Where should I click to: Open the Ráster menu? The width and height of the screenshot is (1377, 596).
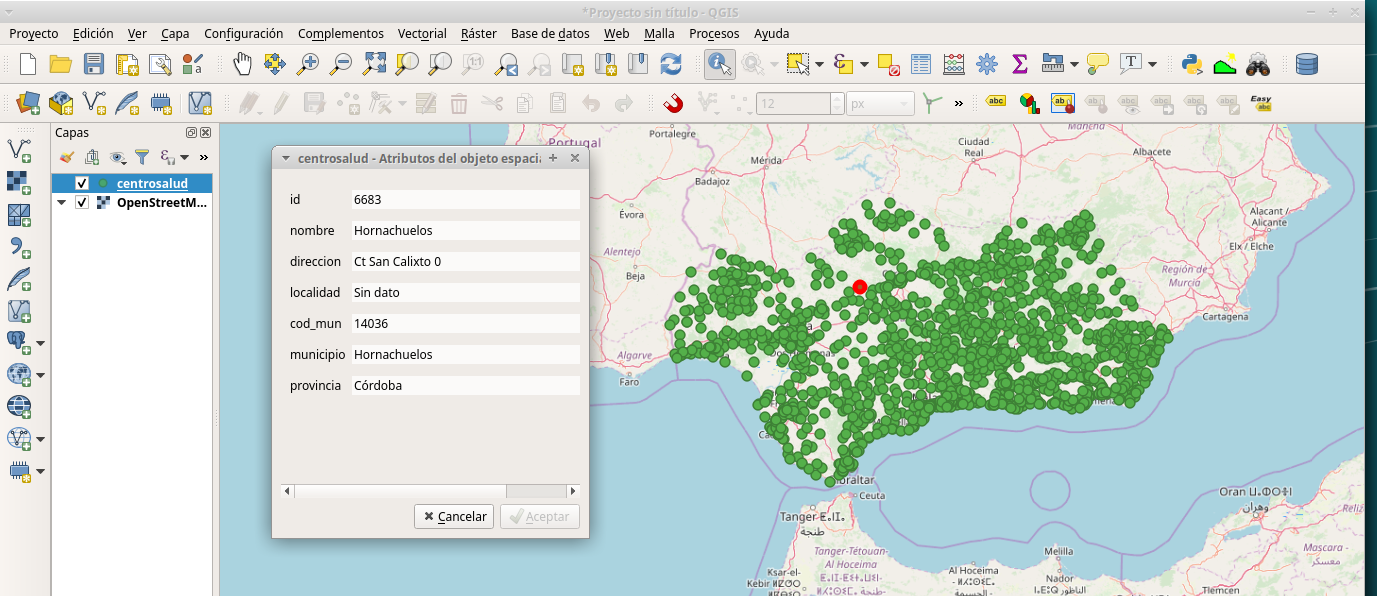click(478, 33)
